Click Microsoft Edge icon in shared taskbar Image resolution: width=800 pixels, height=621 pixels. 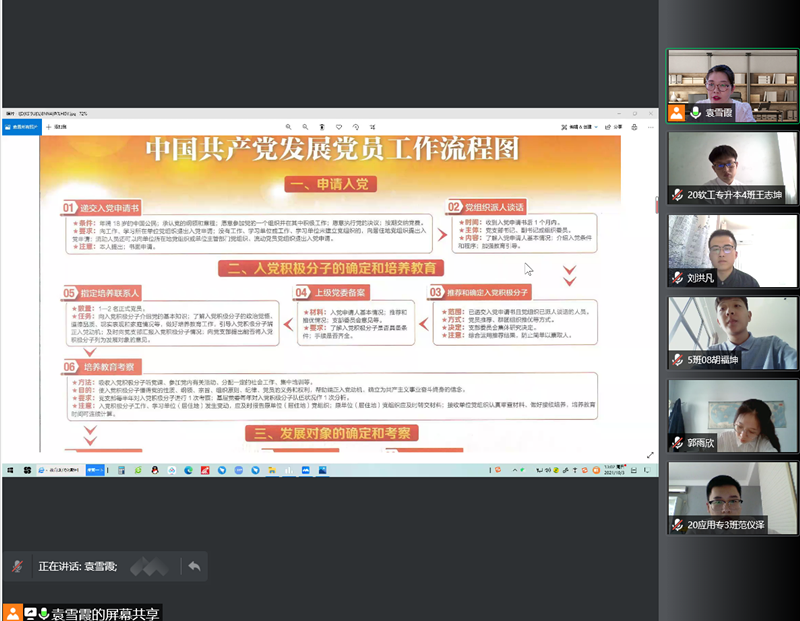pos(188,470)
